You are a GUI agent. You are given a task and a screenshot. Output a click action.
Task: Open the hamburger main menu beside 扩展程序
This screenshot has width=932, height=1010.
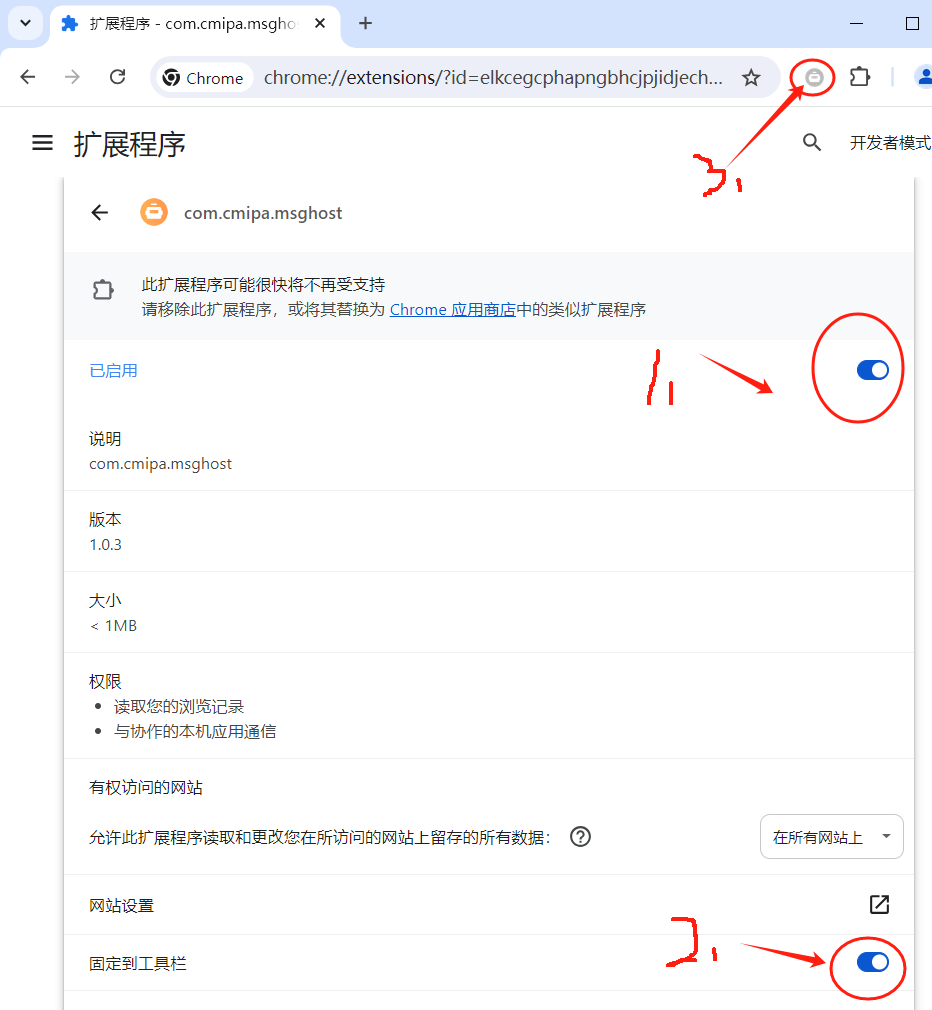(x=43, y=142)
